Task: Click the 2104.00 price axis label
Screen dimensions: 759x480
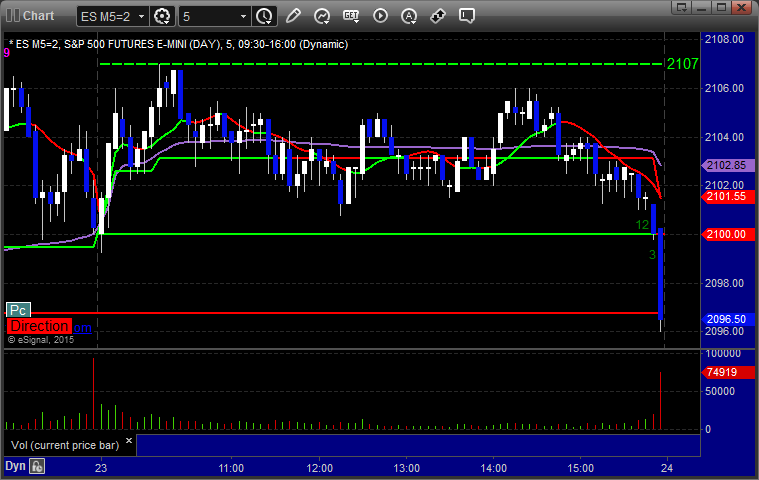Action: pyautogui.click(x=725, y=137)
